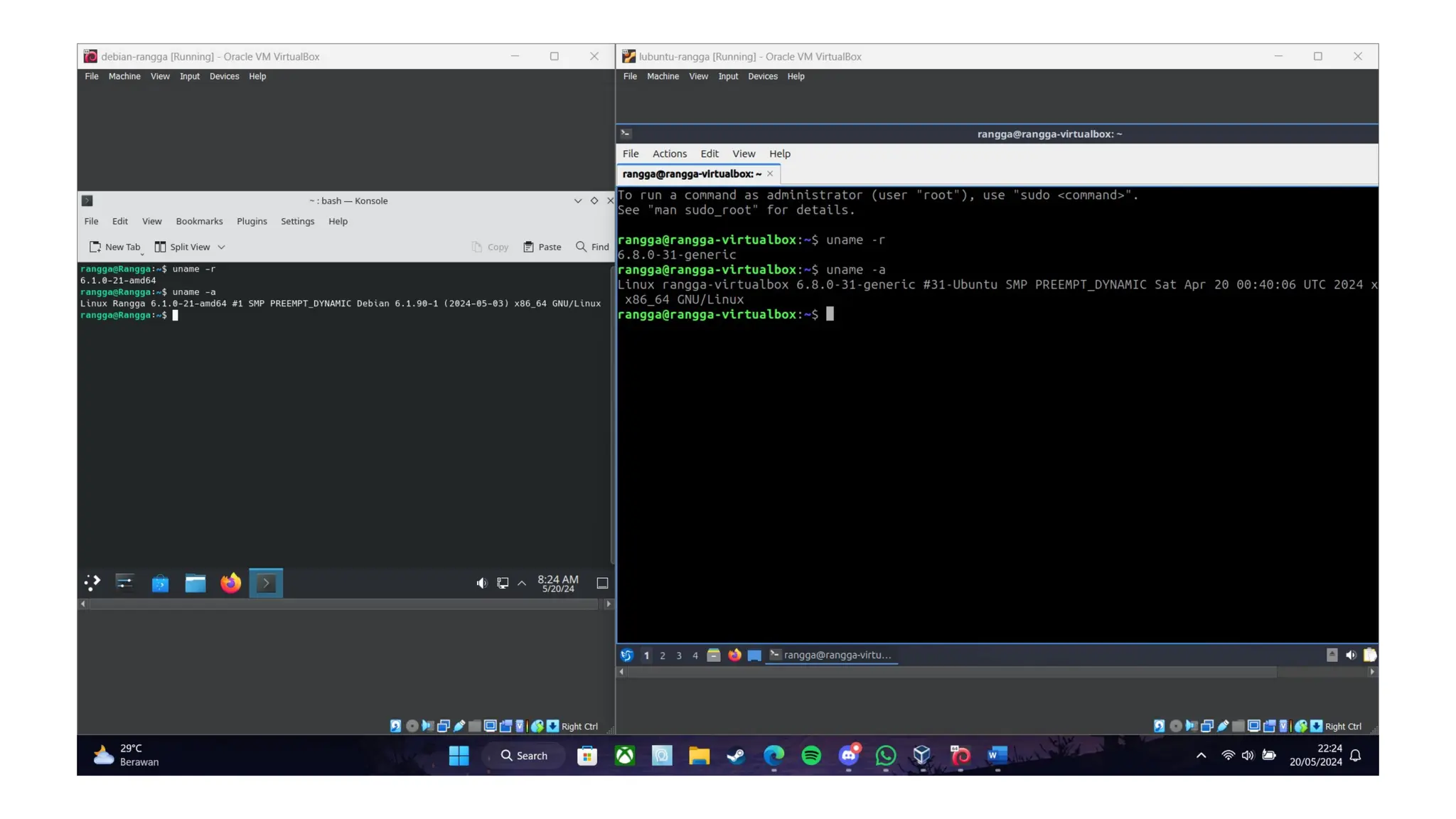
Task: Open Dolphin file manager in Debian panel
Action: click(x=196, y=583)
